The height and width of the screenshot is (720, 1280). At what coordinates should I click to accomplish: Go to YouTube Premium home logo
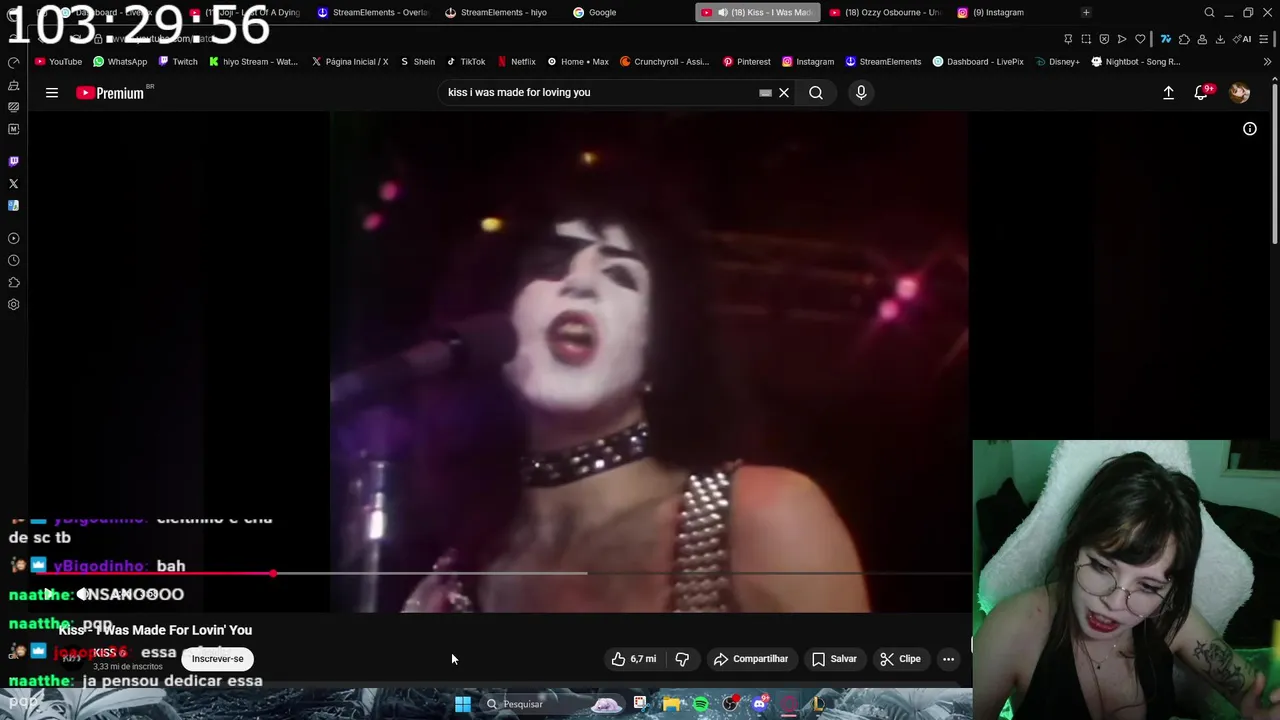point(110,93)
